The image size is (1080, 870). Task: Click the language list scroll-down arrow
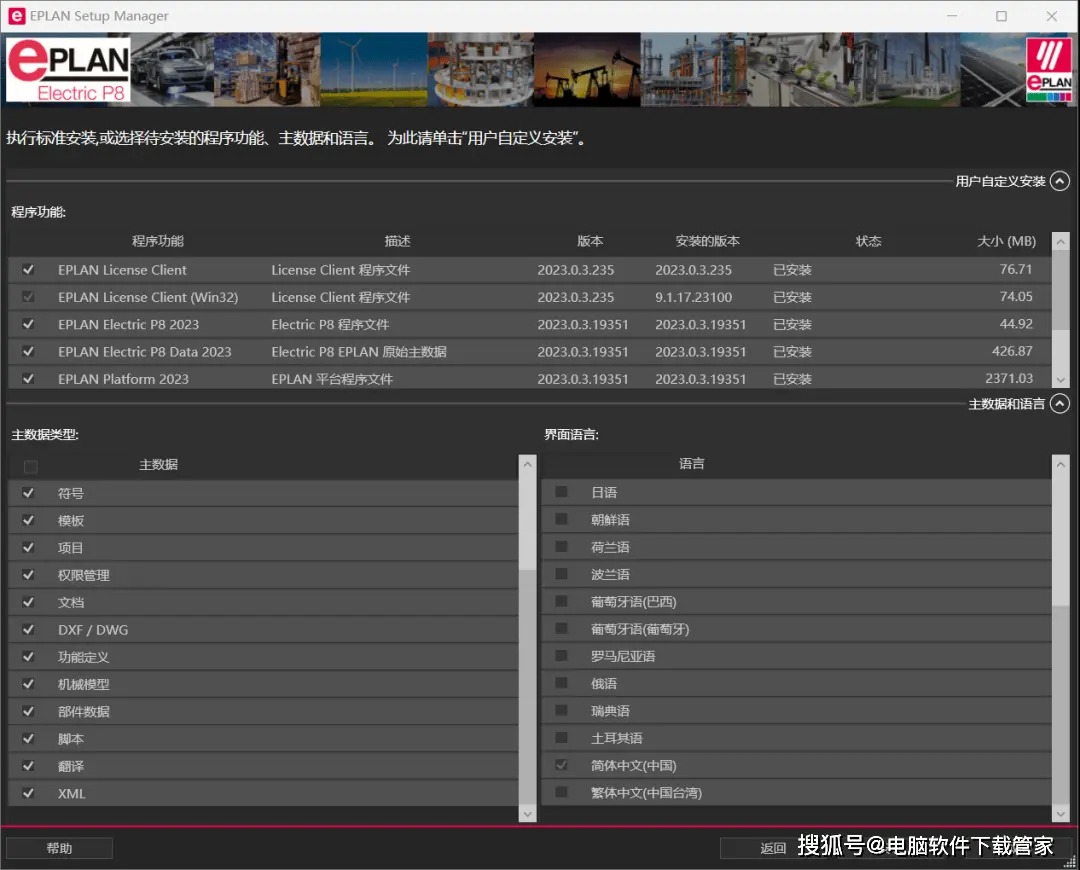[1061, 814]
